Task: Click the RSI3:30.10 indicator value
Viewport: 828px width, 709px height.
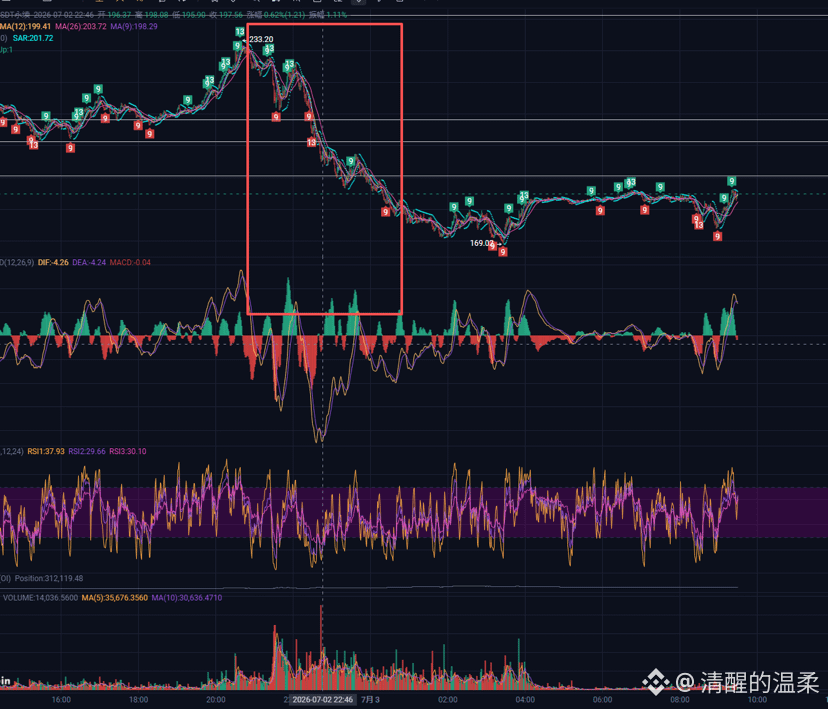Action: pos(128,451)
